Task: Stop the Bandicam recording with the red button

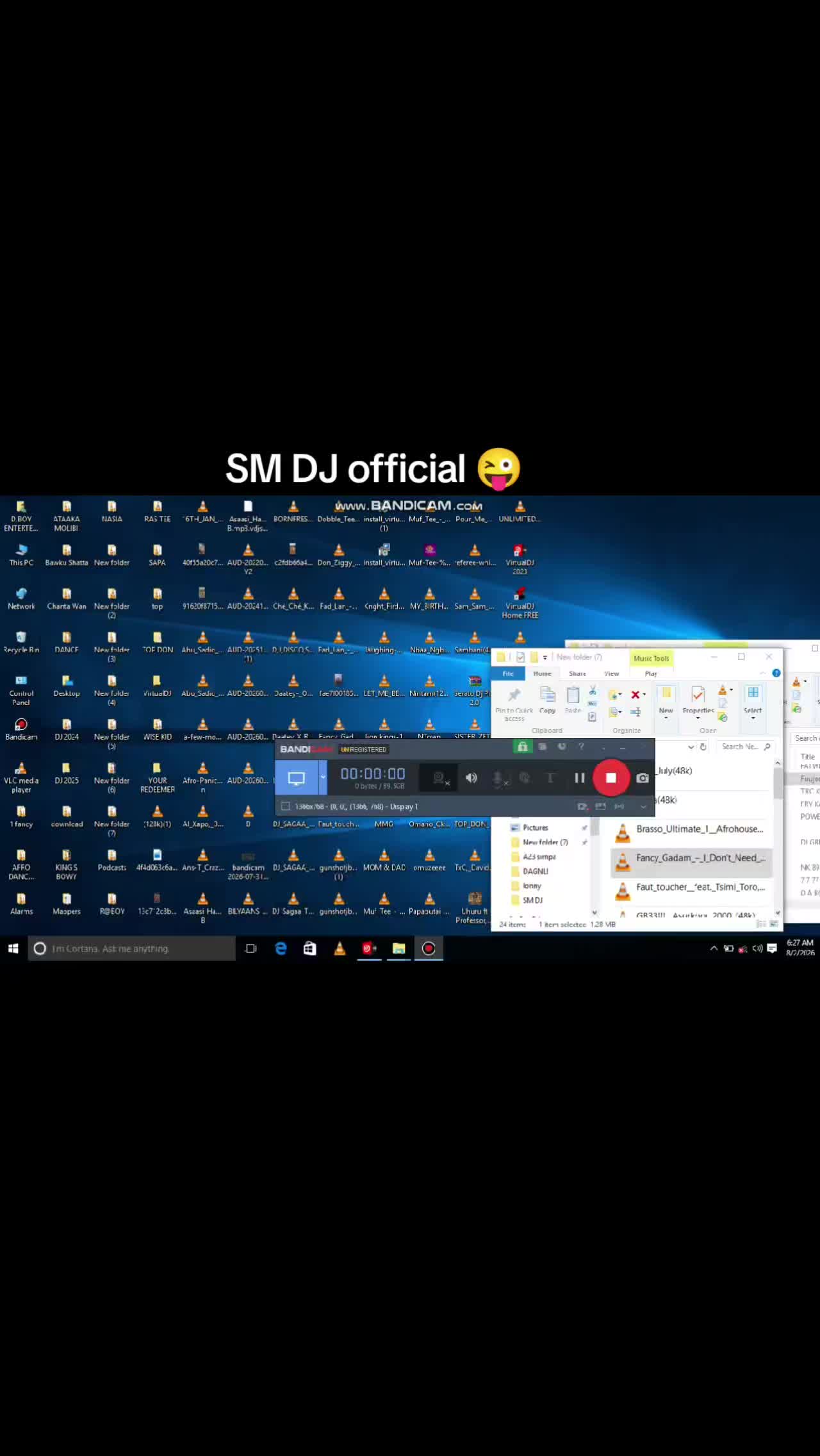Action: point(611,777)
